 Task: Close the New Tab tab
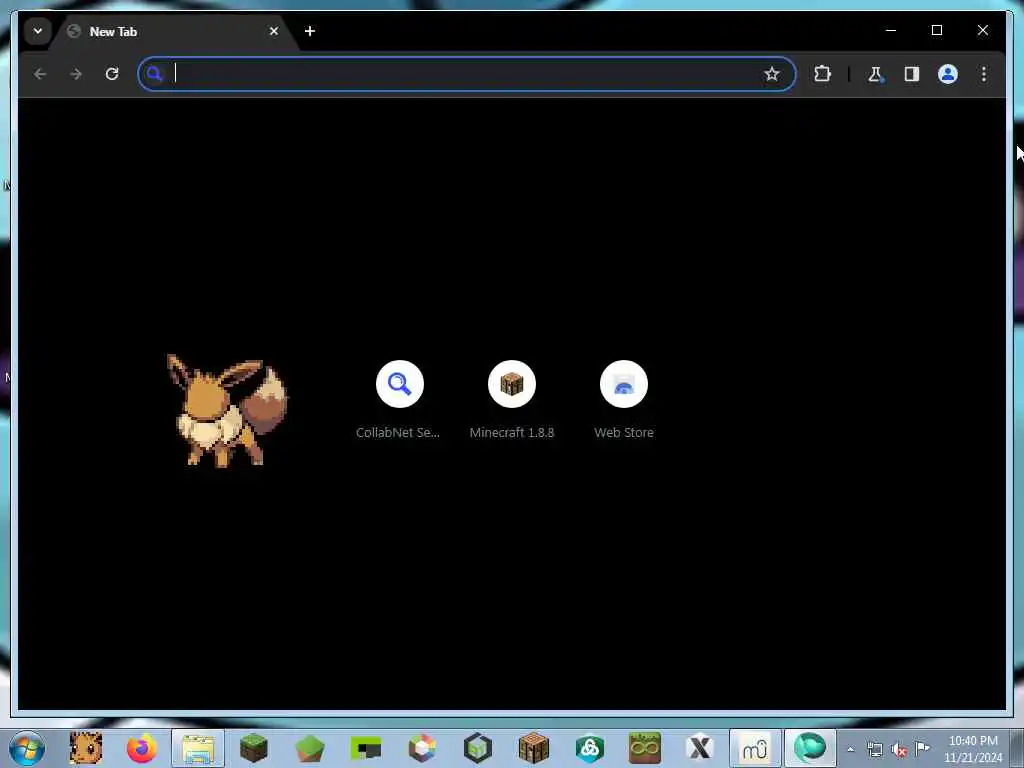274,31
